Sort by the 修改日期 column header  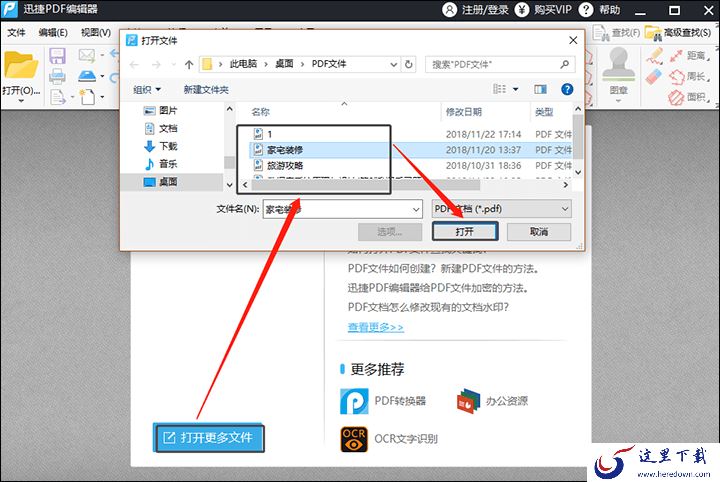pos(464,112)
